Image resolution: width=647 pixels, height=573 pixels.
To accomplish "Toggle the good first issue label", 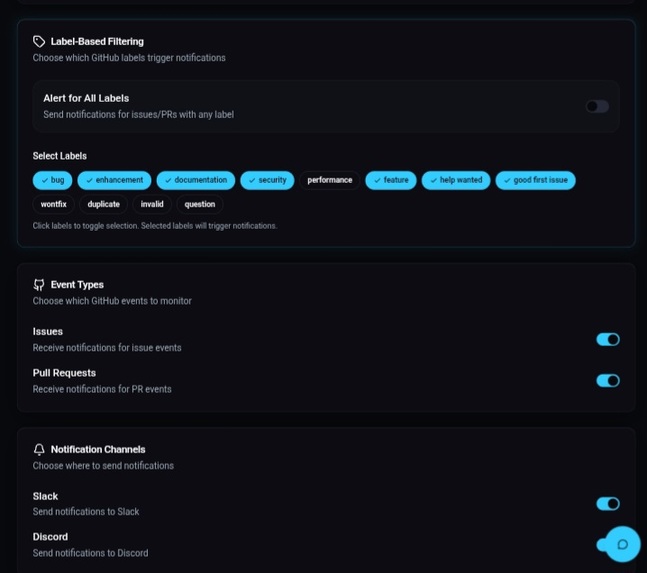I will point(535,180).
